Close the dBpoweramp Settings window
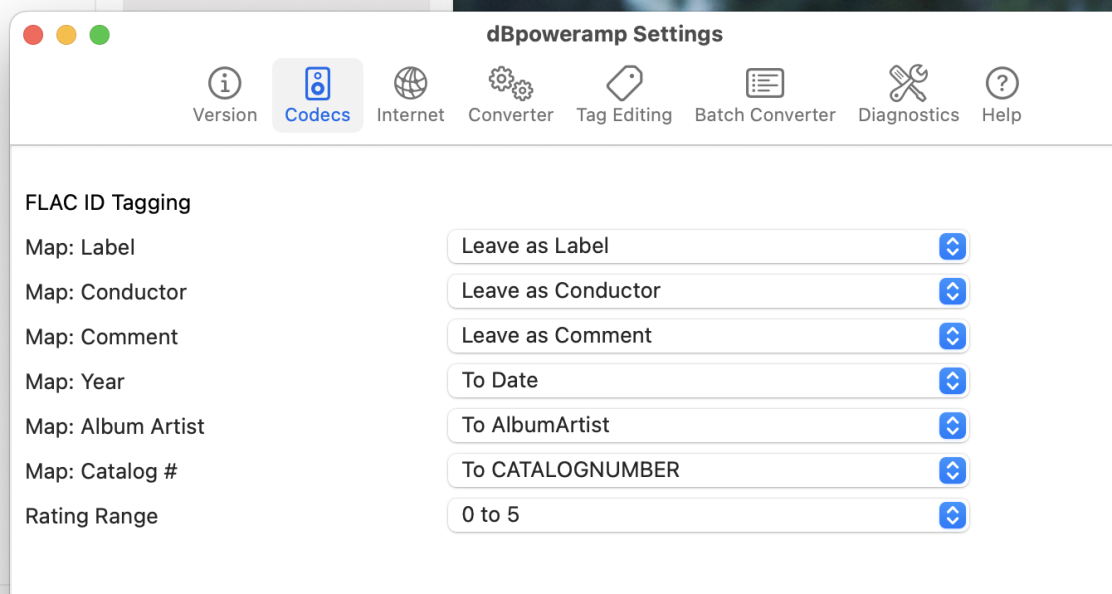Viewport: 1112px width, 594px height. (33, 35)
